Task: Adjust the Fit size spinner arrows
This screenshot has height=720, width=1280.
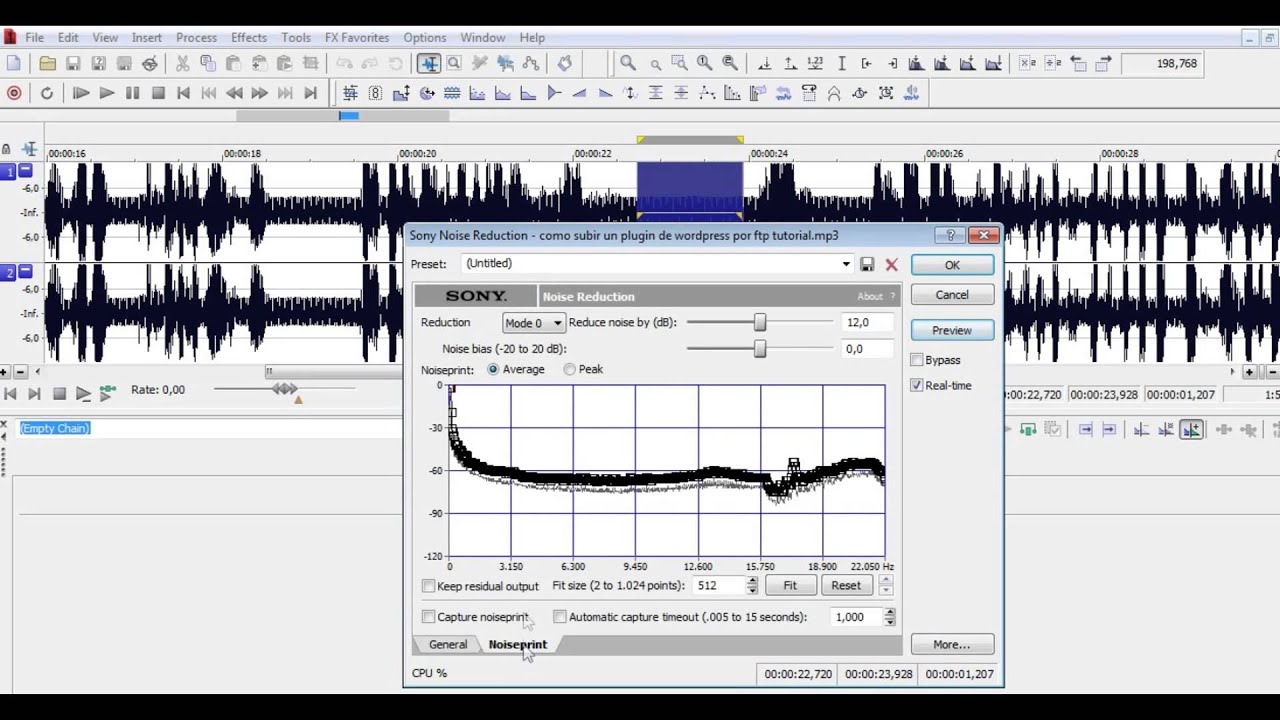Action: click(752, 586)
